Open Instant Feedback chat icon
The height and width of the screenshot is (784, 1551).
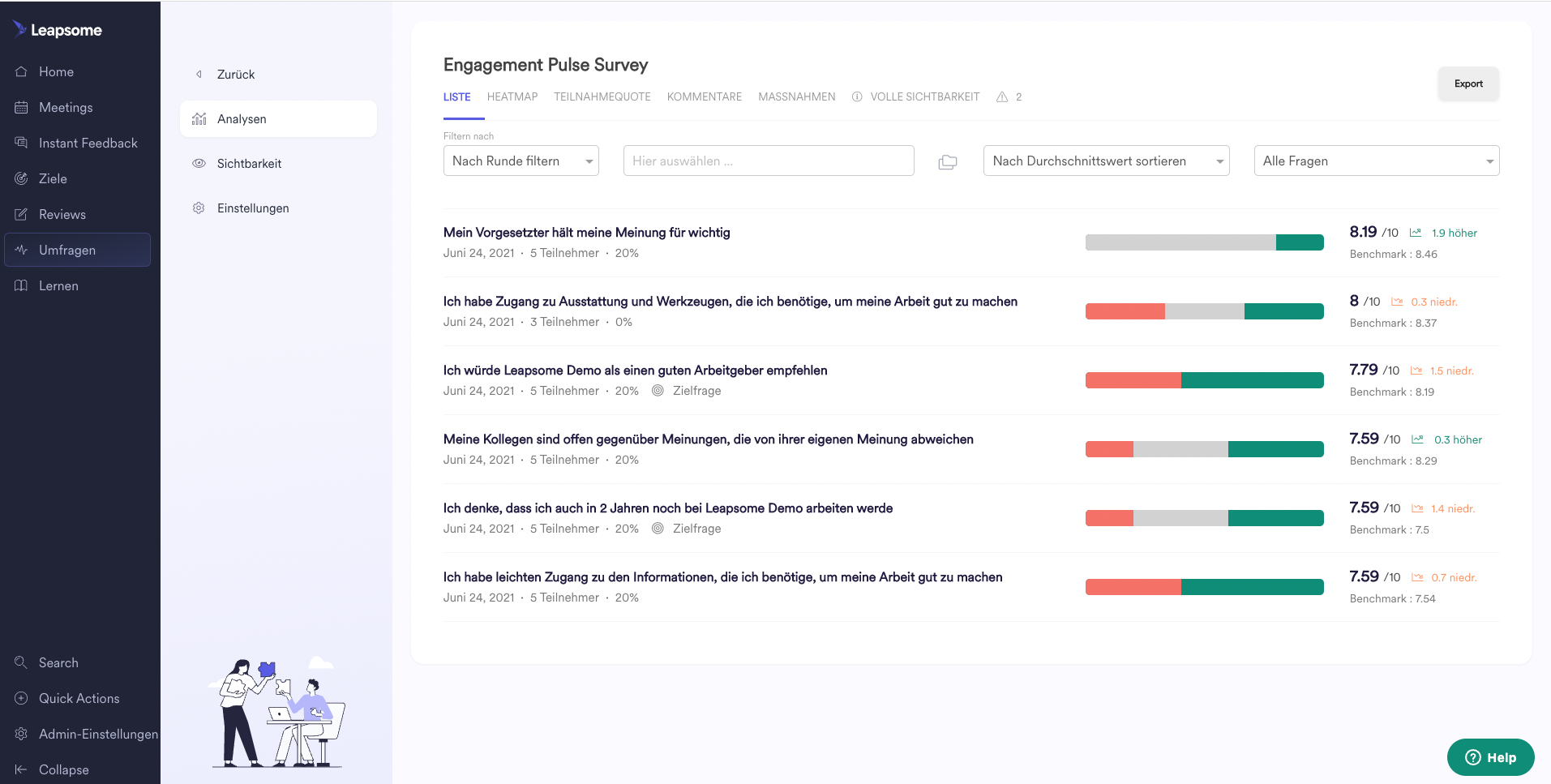(21, 143)
